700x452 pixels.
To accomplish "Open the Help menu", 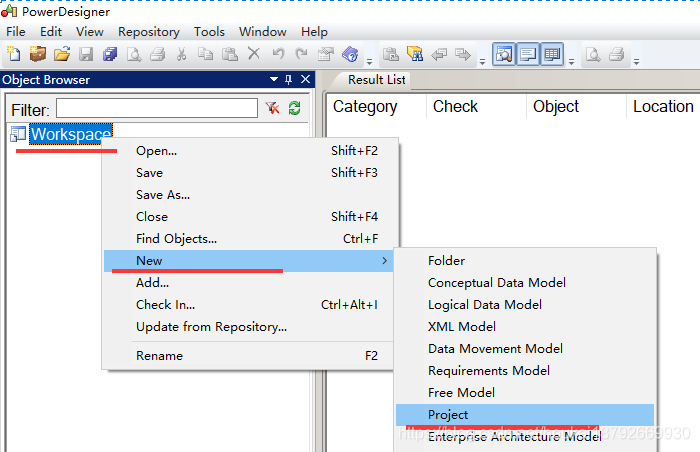I will pos(314,32).
